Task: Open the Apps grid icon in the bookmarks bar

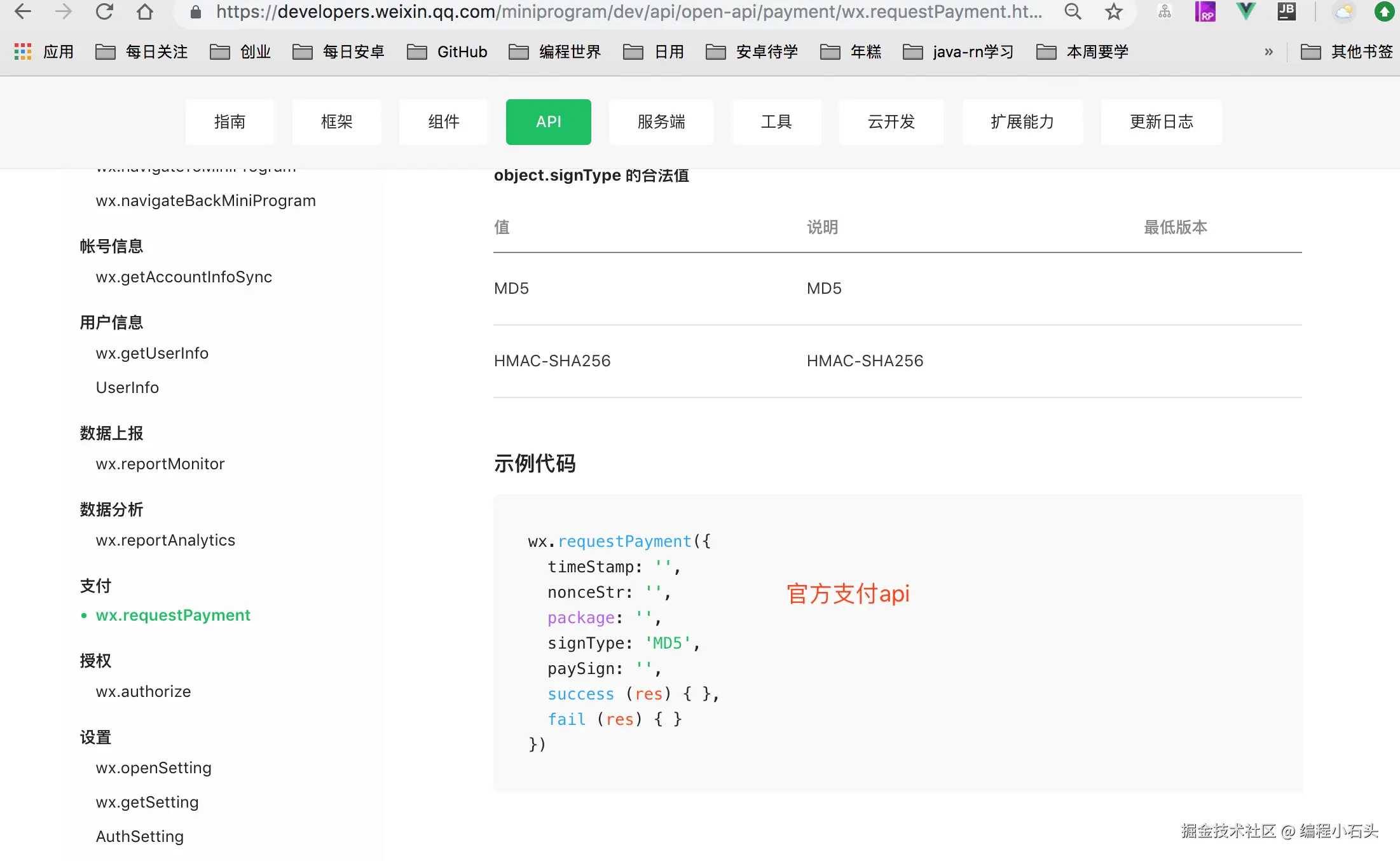Action: coord(23,52)
